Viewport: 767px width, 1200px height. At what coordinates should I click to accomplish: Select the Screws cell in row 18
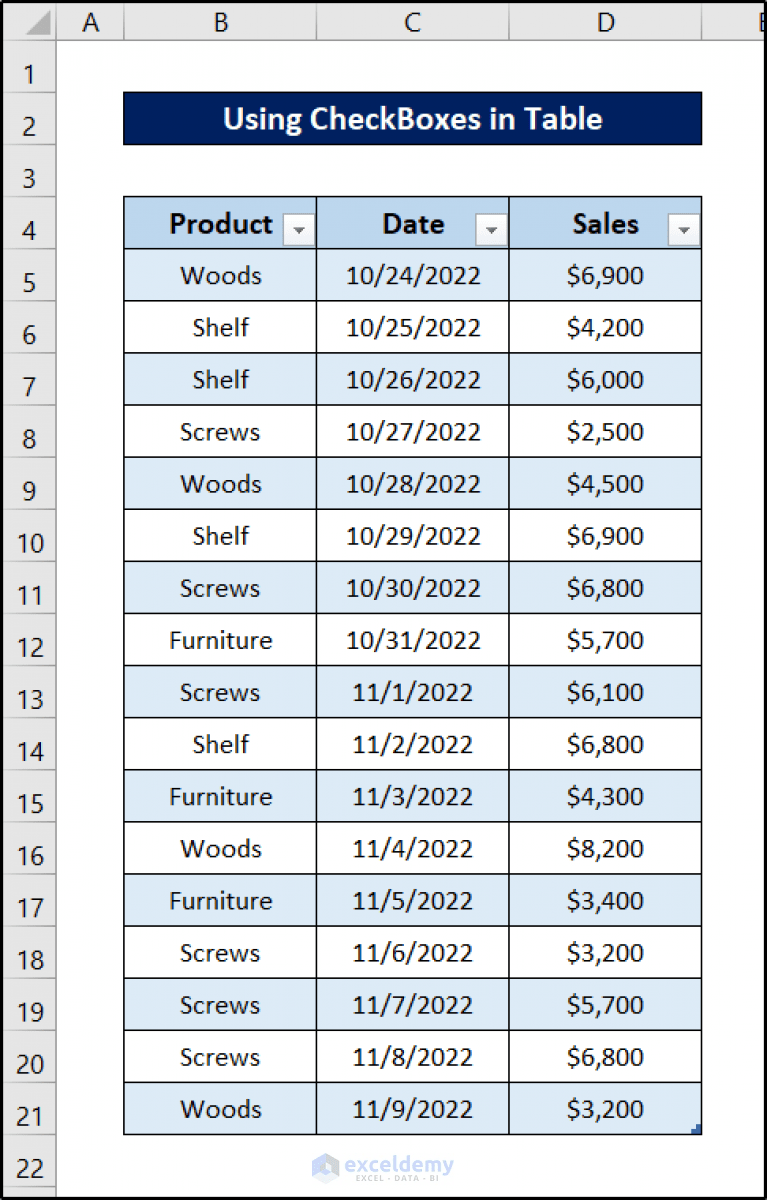click(x=219, y=953)
